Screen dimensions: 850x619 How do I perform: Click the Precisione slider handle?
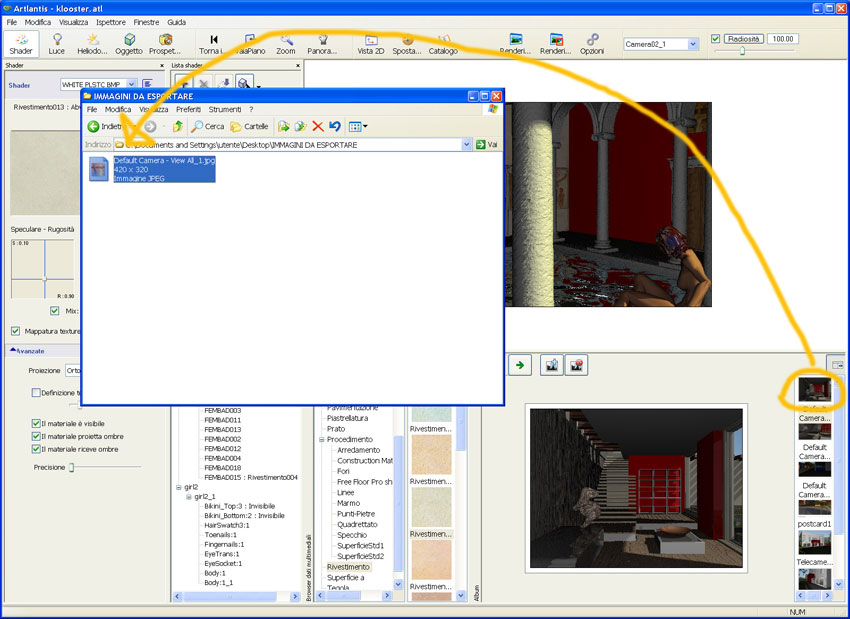click(72, 467)
